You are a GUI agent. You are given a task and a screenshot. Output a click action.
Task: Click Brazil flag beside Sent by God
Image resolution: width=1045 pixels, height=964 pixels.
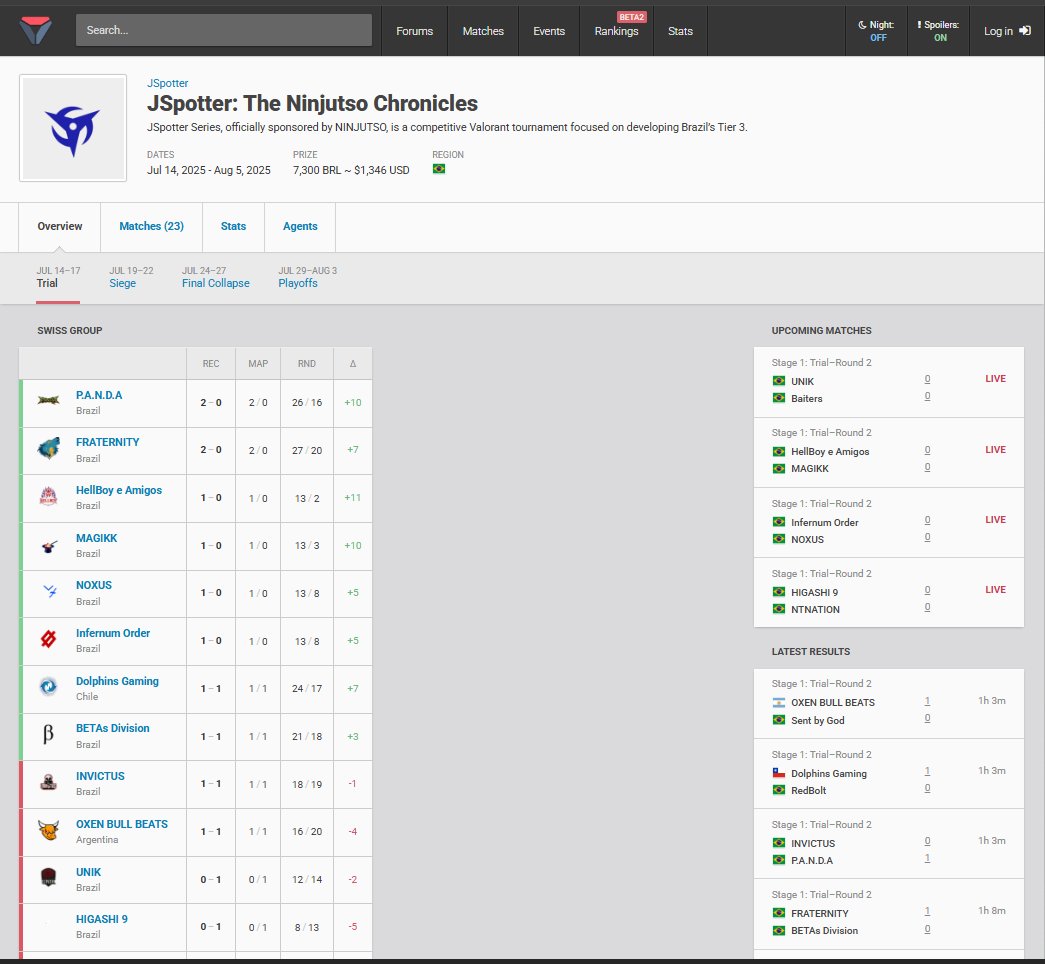tap(778, 720)
